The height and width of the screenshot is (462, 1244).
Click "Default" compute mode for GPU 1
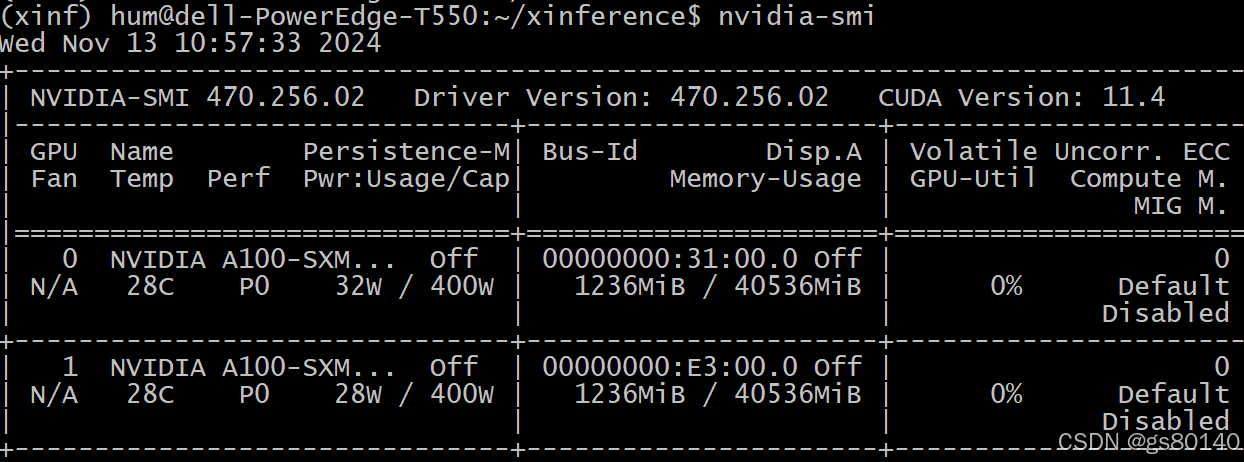(x=1173, y=395)
